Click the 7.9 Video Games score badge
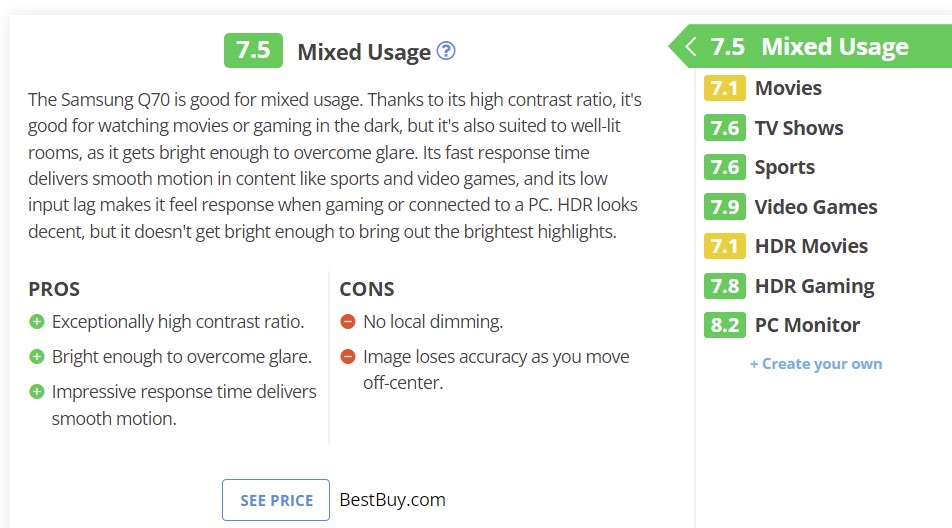 click(x=725, y=207)
